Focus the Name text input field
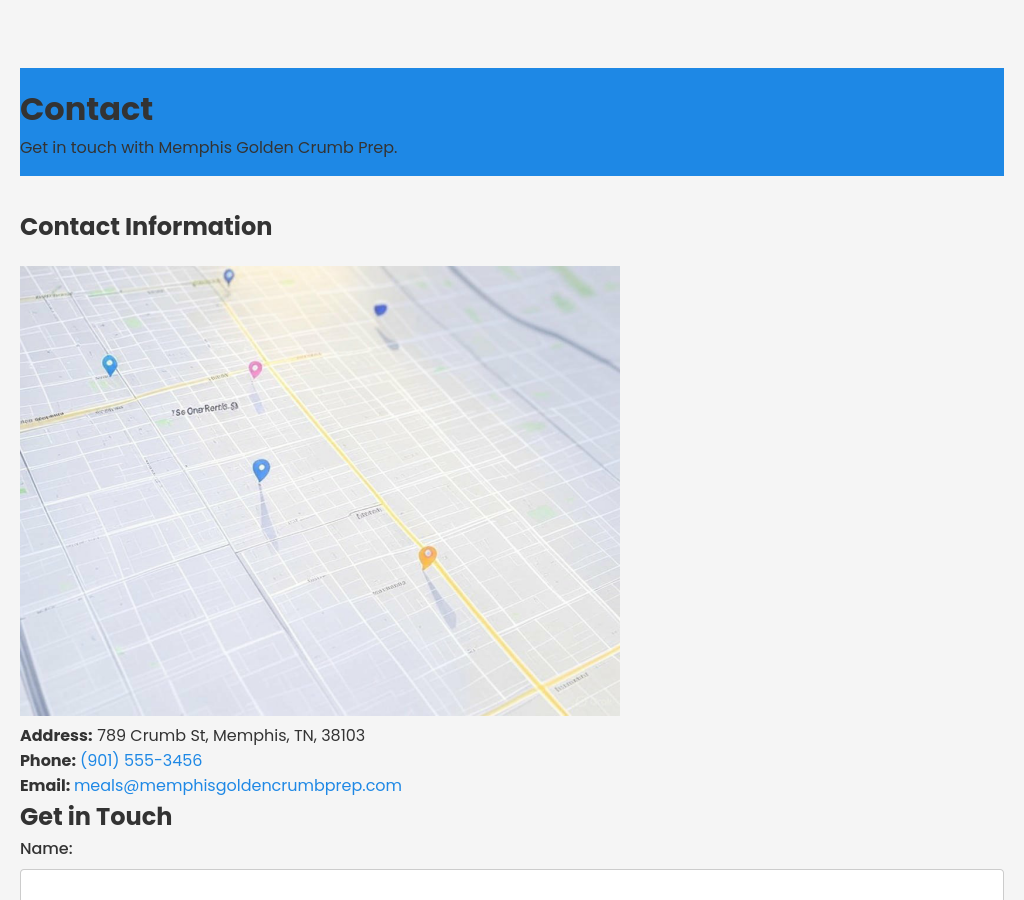This screenshot has width=1024, height=900. click(x=512, y=885)
